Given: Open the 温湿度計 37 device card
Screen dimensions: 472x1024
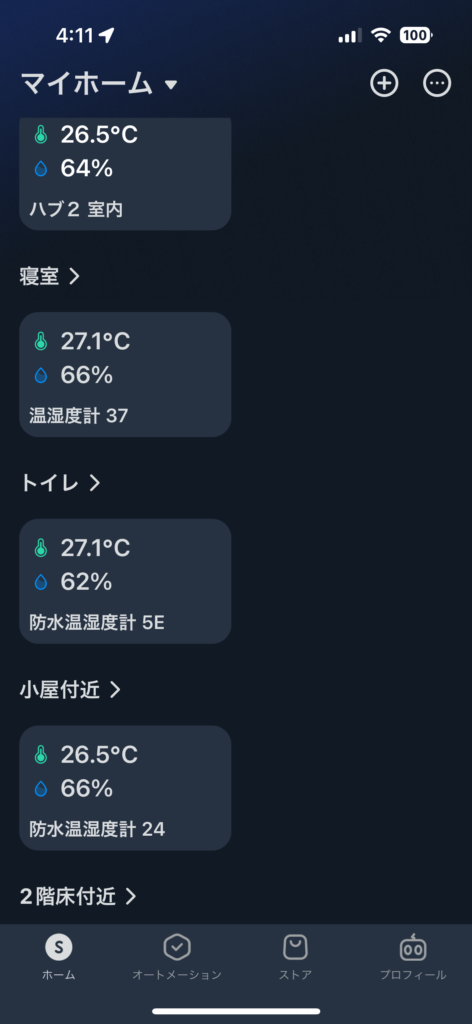Looking at the screenshot, I should (125, 374).
